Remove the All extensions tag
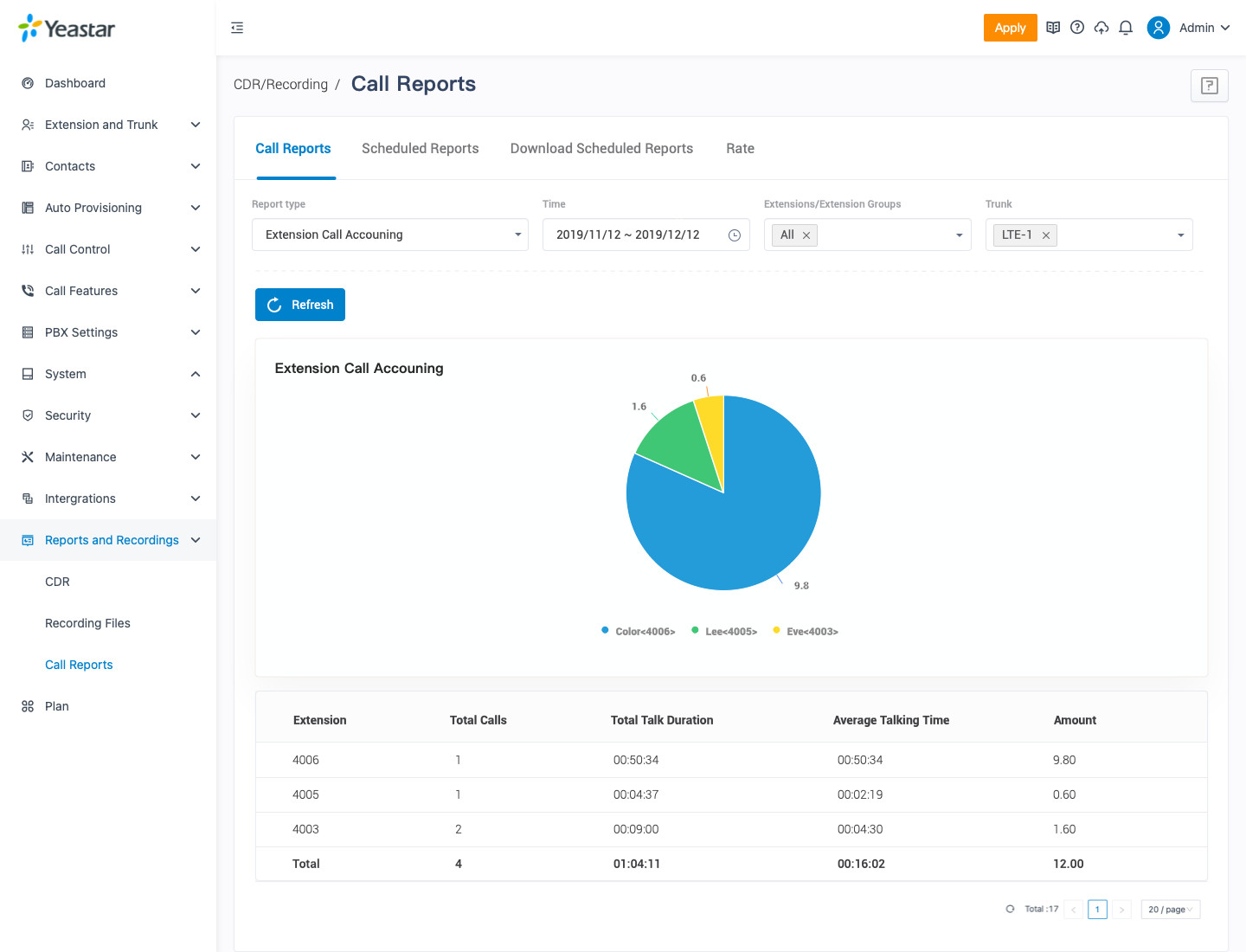Viewport: 1246px width, 952px height. [x=806, y=235]
